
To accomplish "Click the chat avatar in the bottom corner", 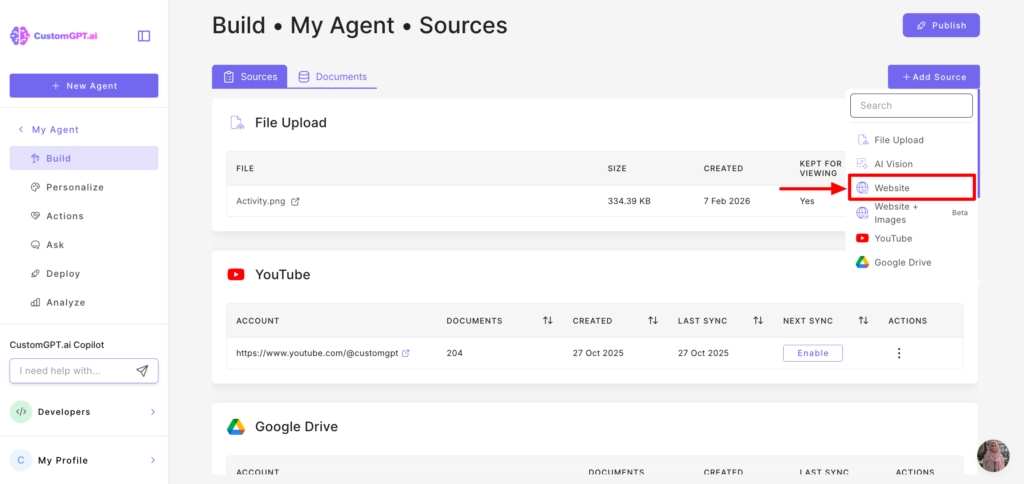I will tap(993, 456).
